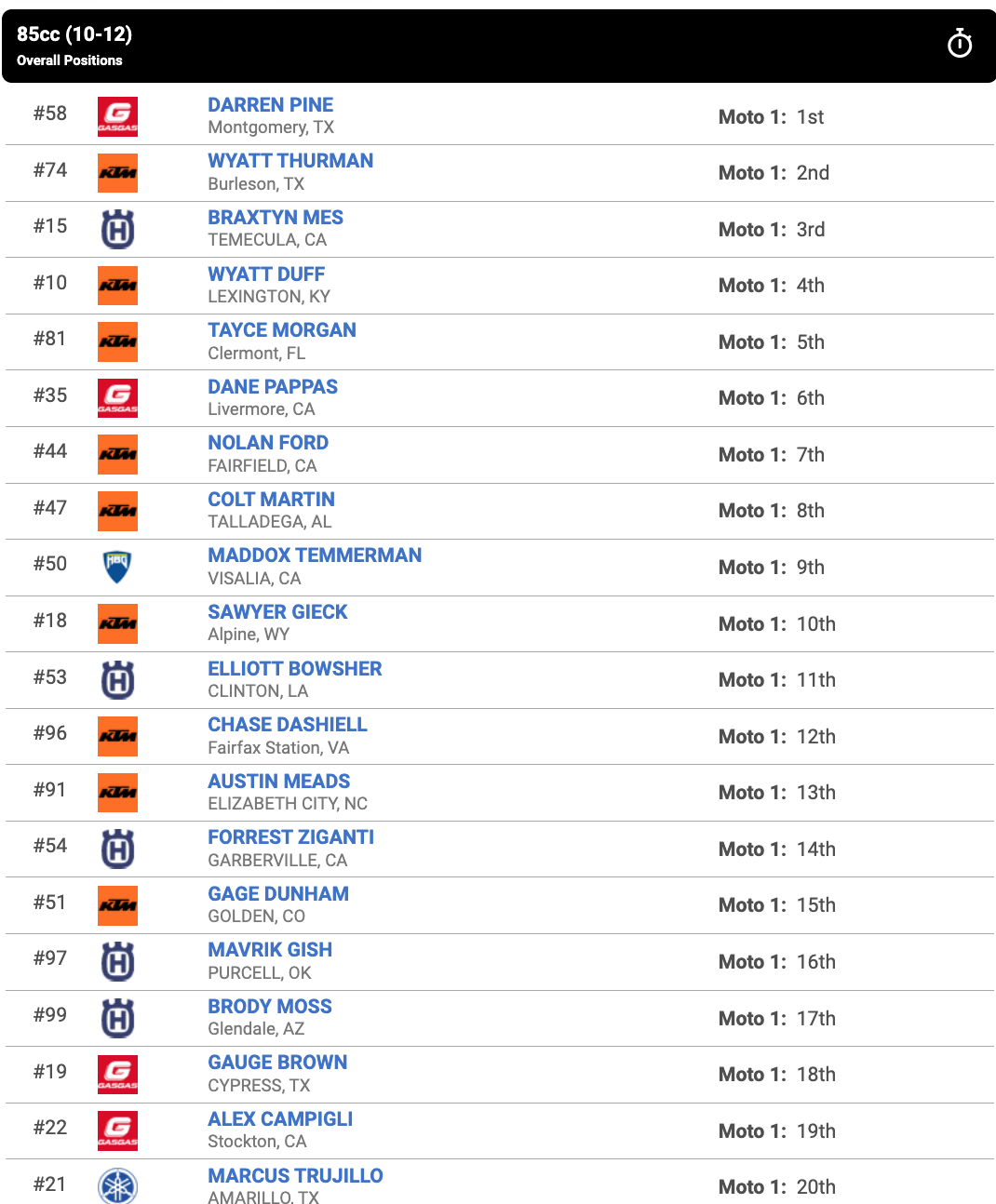Click the Alex Campigli name link
Viewport: 996px width, 1204px height.
pyautogui.click(x=279, y=1119)
